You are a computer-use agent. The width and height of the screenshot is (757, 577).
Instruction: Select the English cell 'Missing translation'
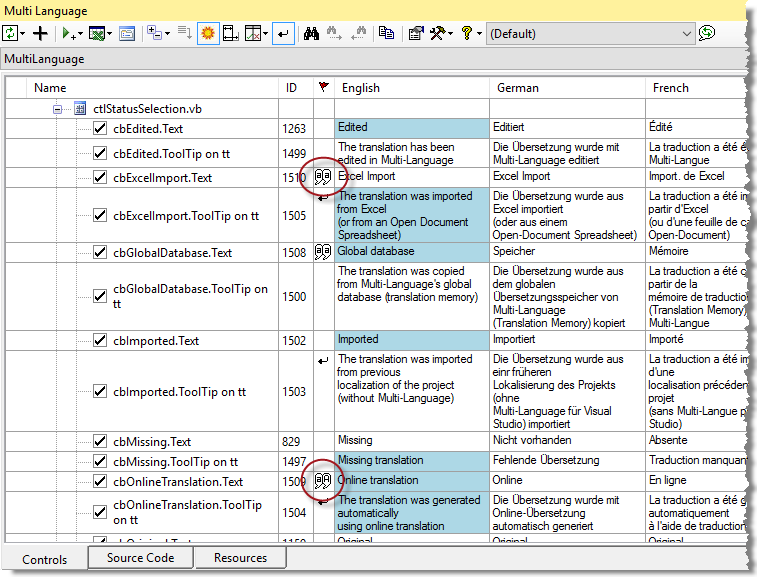click(380, 461)
